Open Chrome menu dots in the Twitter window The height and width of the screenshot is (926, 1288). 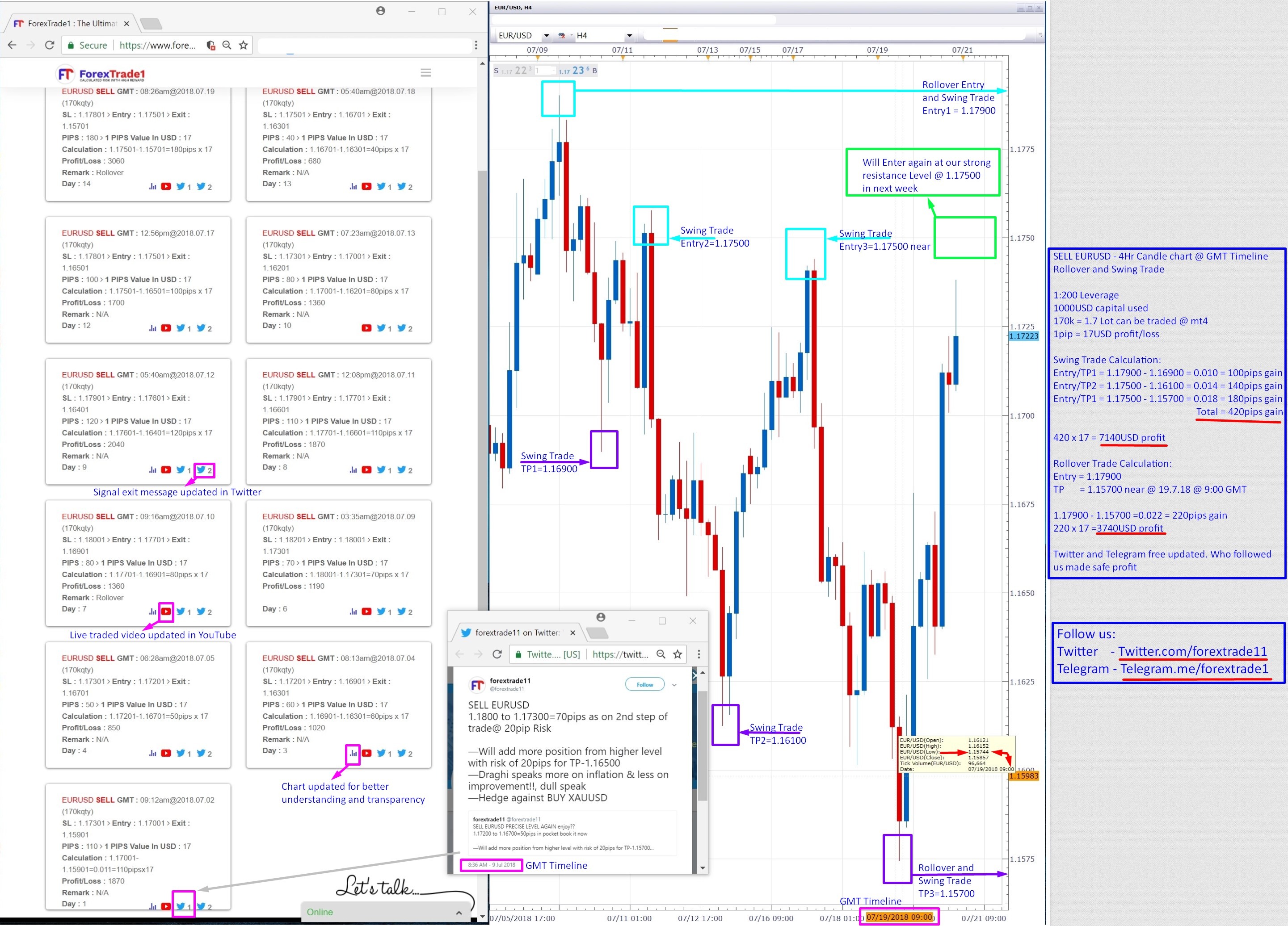(x=699, y=654)
